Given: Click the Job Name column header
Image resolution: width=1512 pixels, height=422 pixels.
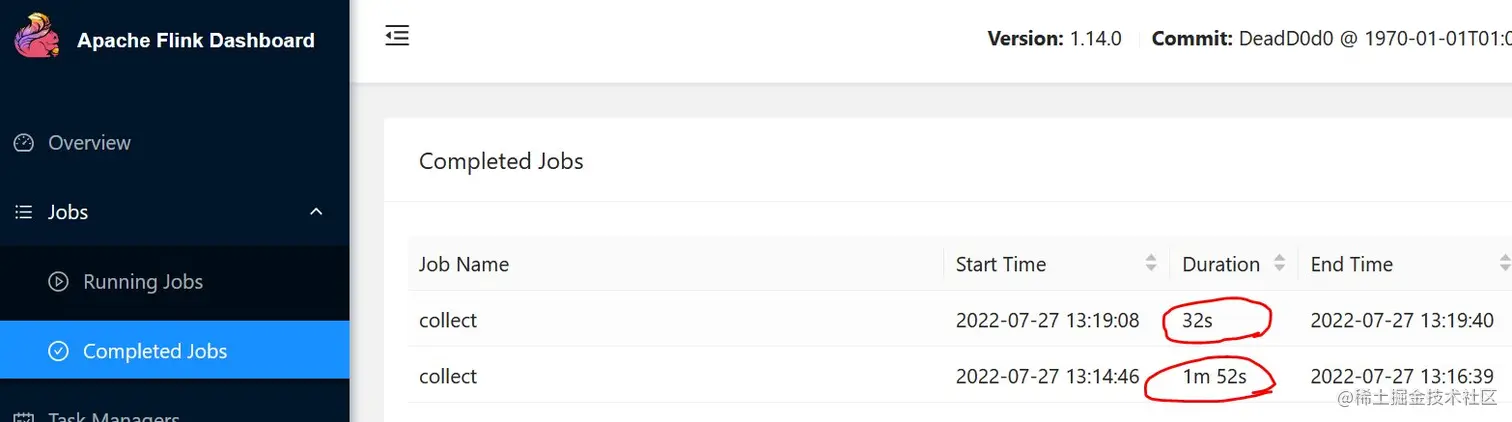Looking at the screenshot, I should click(x=464, y=264).
